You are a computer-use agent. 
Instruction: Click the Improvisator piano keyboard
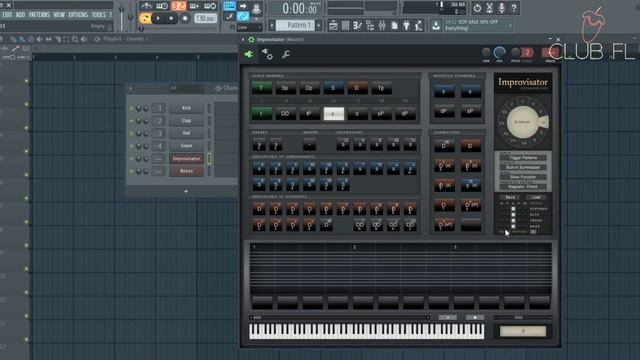pyautogui.click(x=367, y=331)
